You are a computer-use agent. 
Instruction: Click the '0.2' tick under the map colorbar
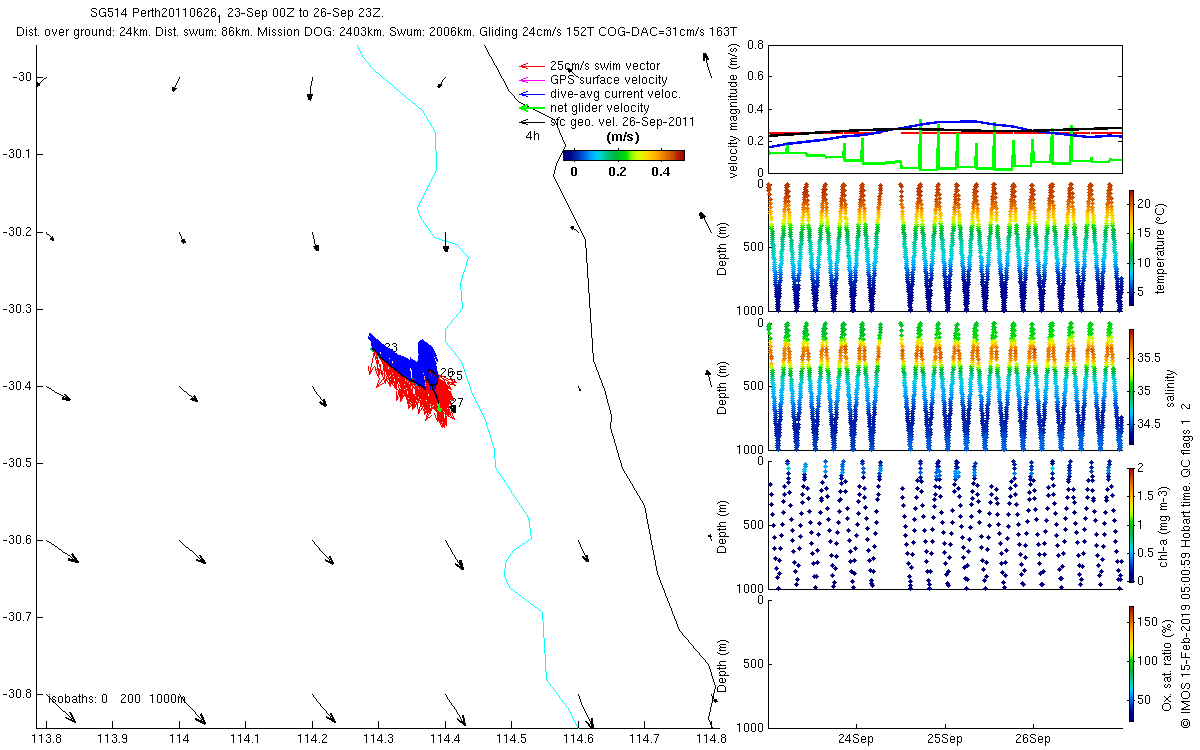click(x=617, y=171)
